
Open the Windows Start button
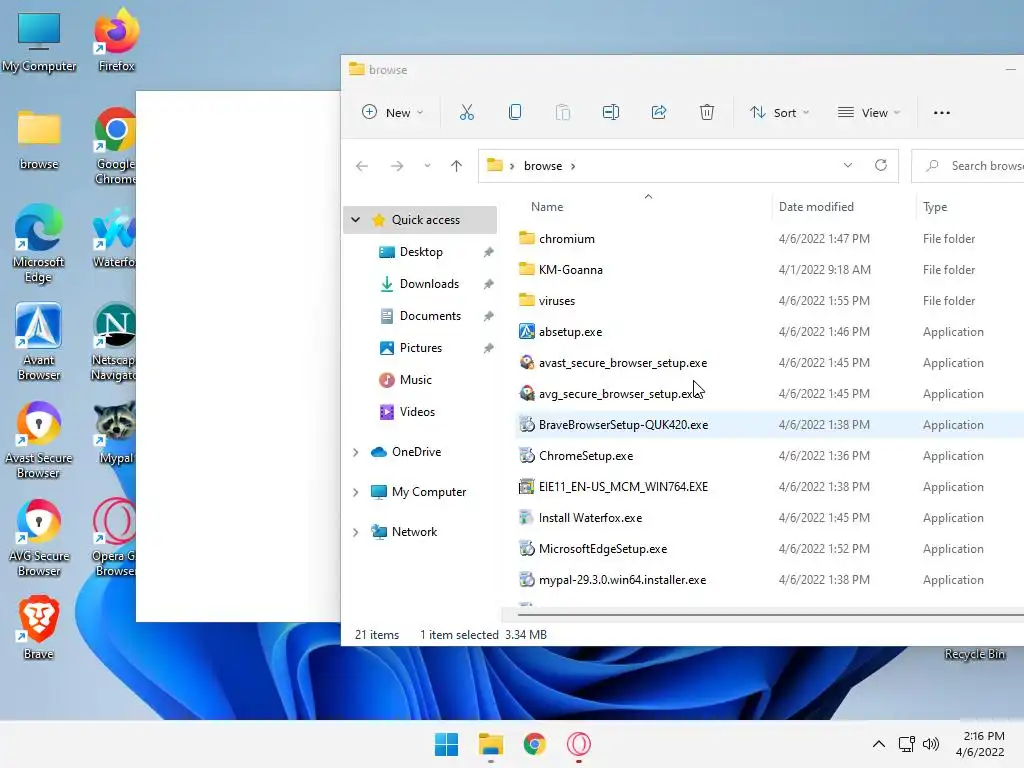point(447,744)
